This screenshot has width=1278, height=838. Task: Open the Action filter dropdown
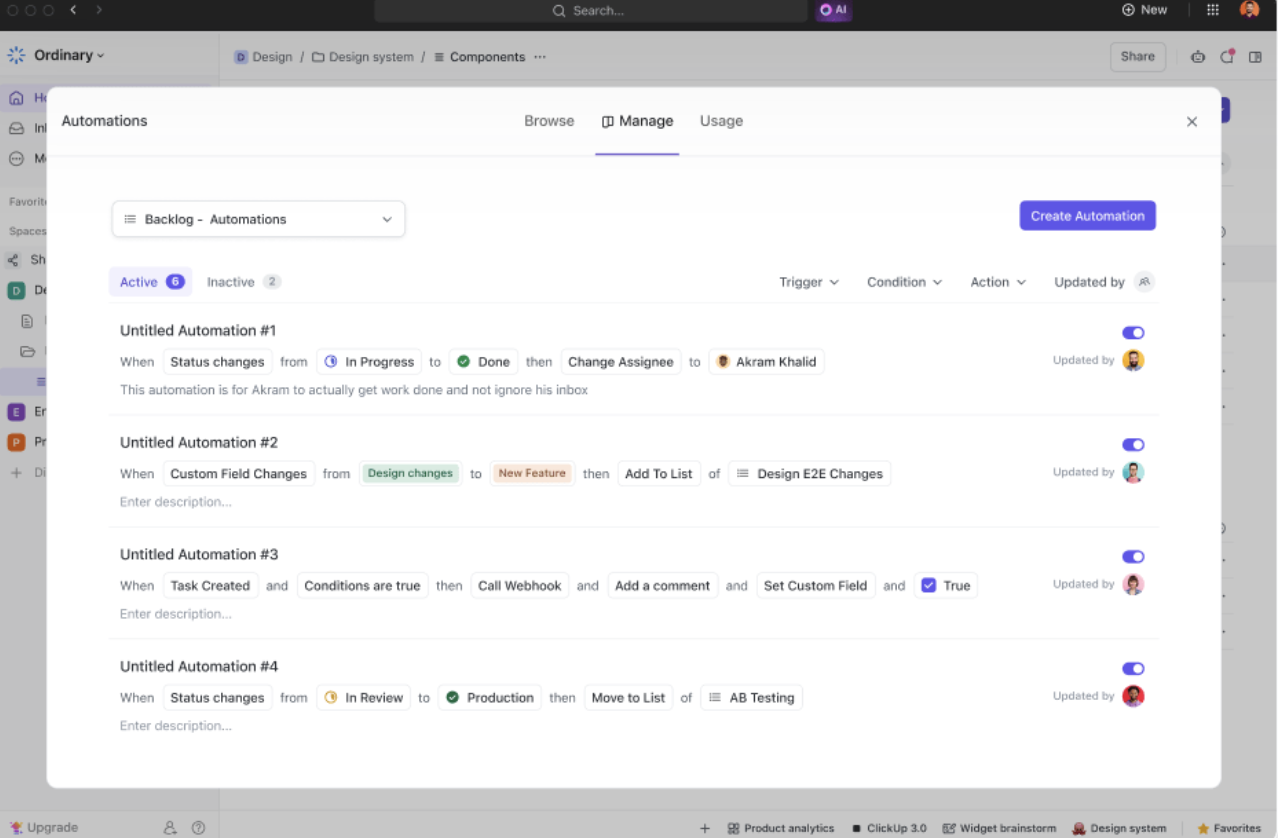998,282
